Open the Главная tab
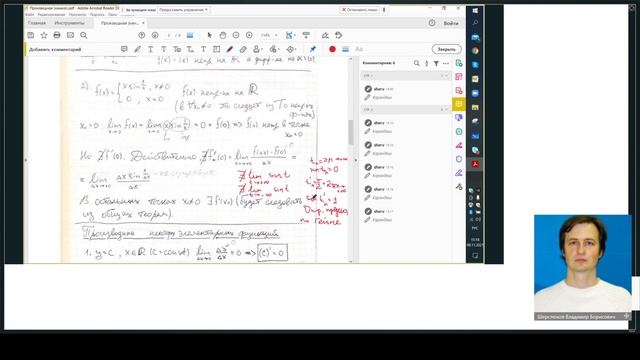Screen dimensions: 640x360 37,23
